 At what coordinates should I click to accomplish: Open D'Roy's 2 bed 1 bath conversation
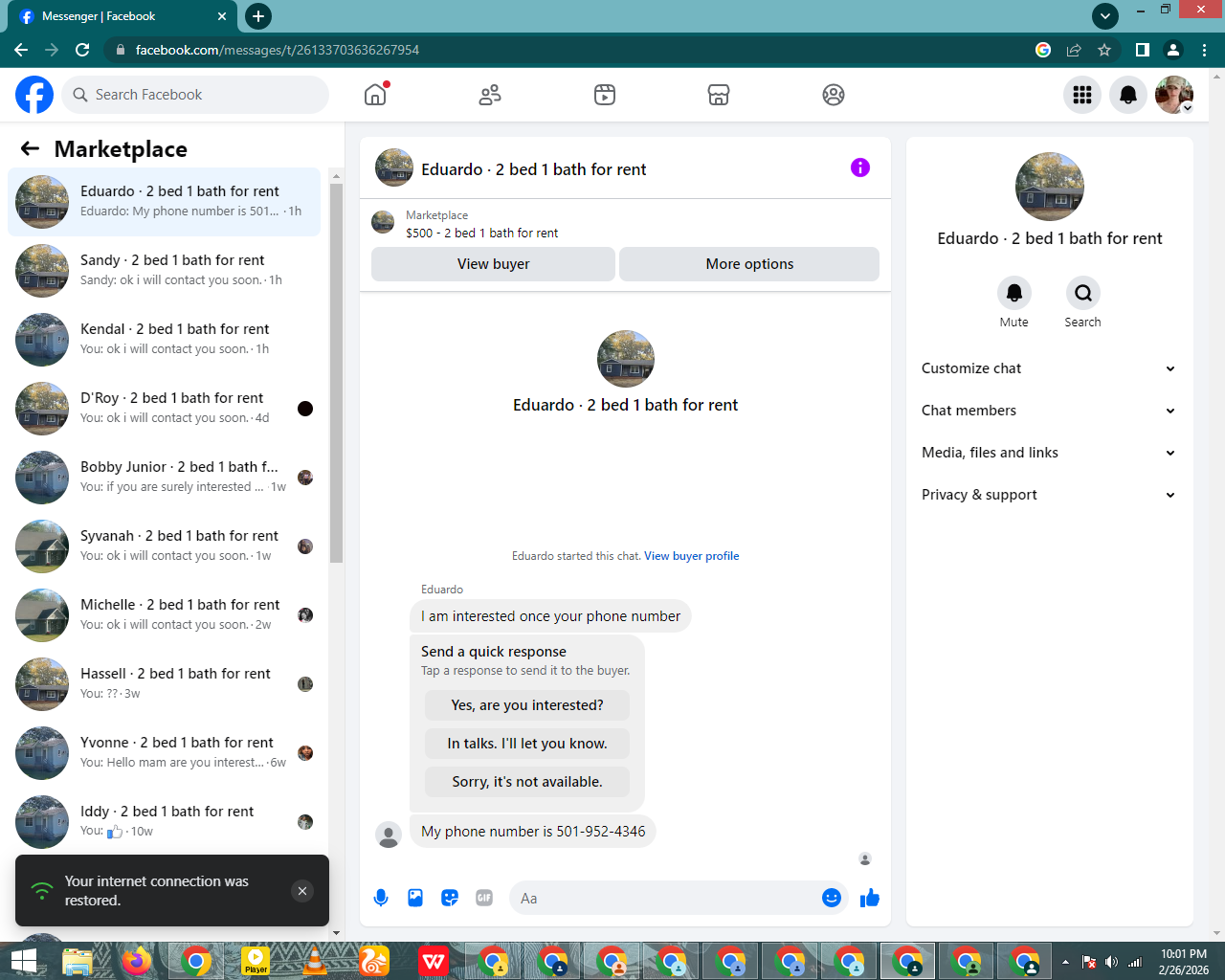click(x=165, y=409)
